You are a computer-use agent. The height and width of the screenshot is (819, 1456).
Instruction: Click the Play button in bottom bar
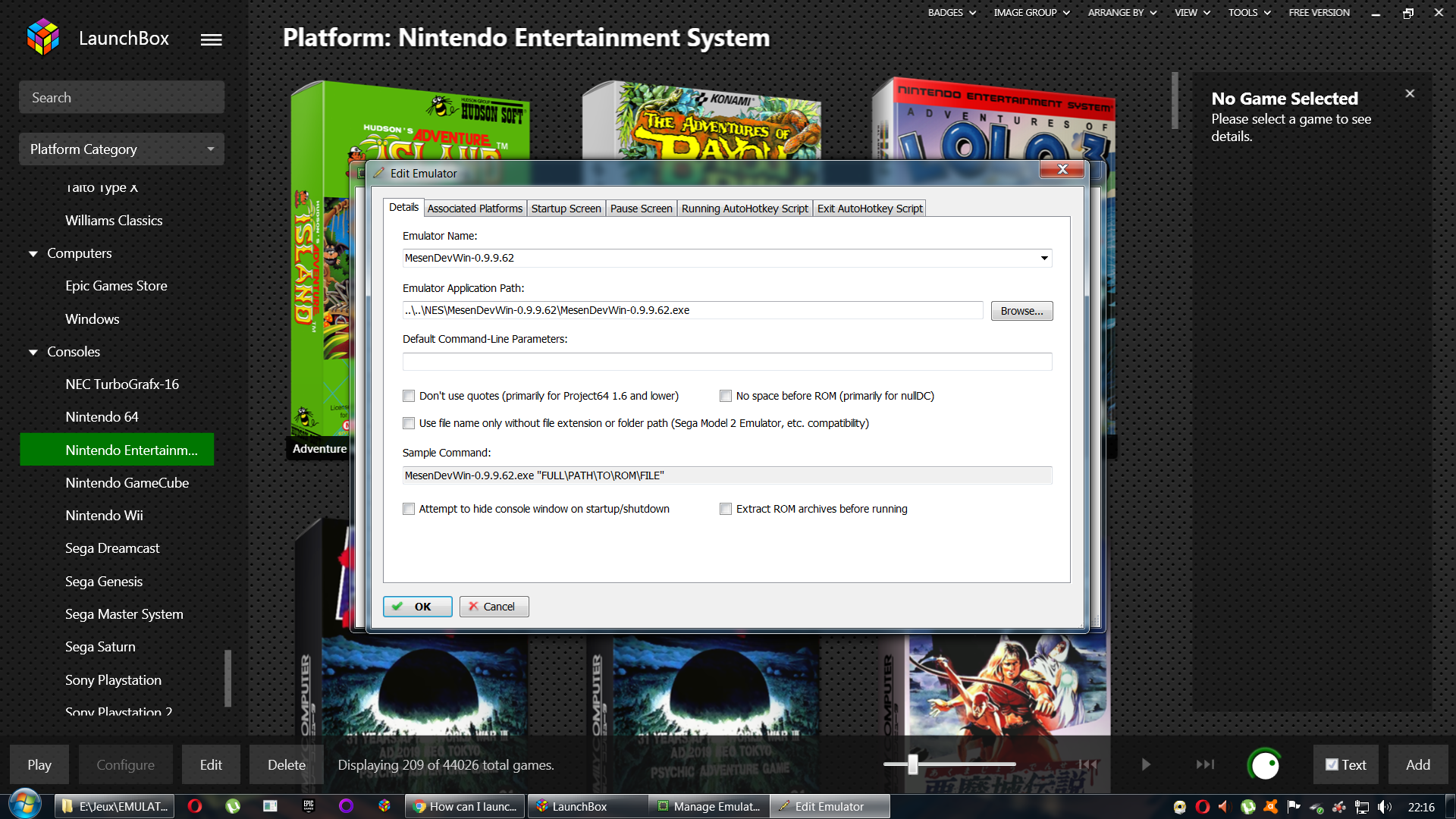pos(39,764)
